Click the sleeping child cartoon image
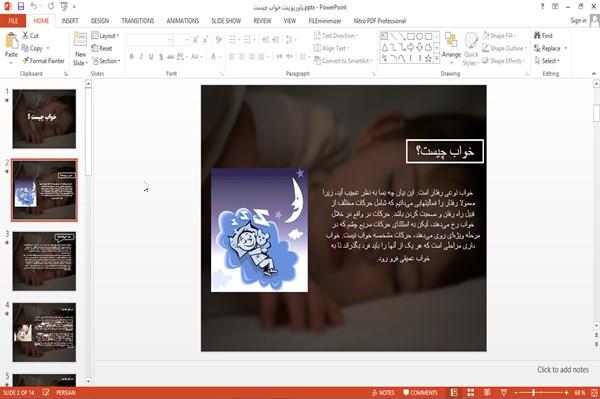The width and height of the screenshot is (600, 399). point(259,230)
